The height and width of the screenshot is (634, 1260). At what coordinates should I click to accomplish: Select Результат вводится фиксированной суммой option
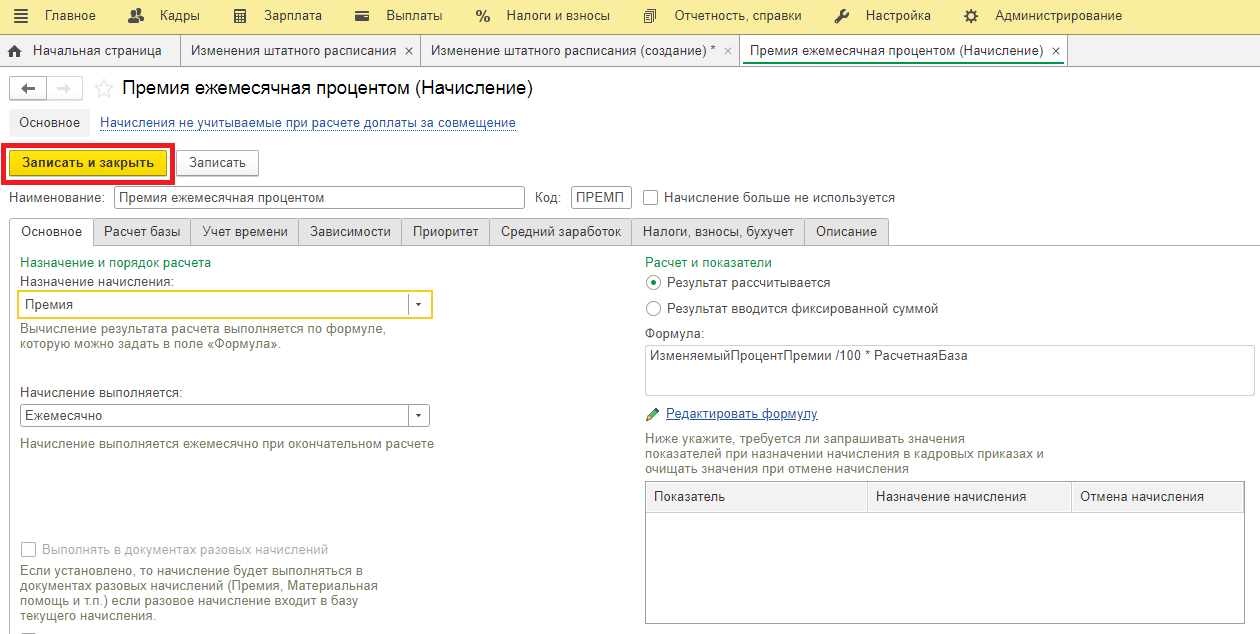pos(654,309)
